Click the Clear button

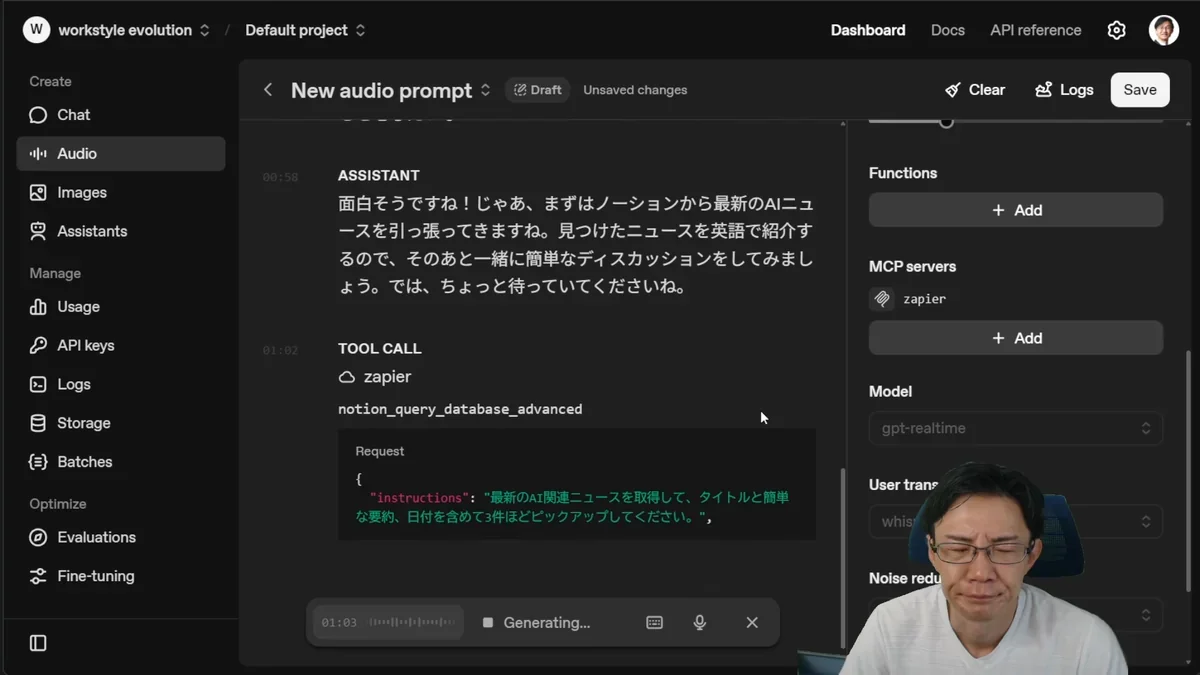click(x=975, y=90)
